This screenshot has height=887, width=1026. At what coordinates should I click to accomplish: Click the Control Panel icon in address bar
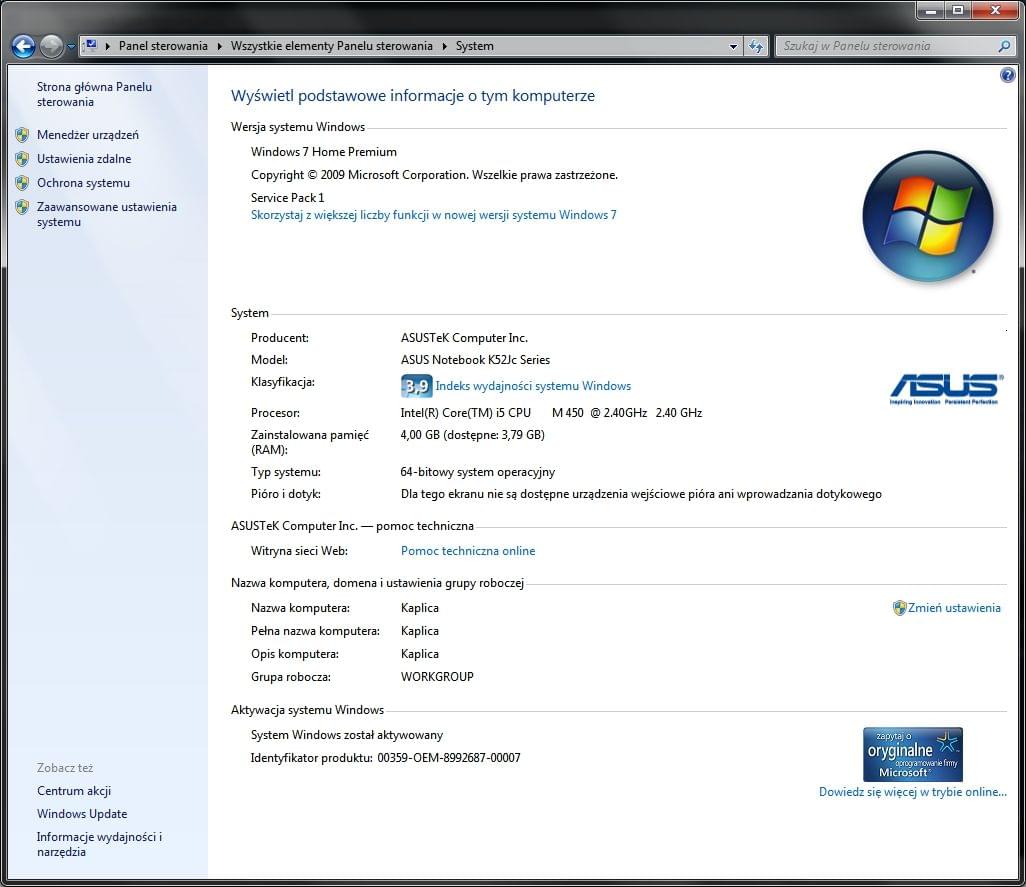pos(92,45)
